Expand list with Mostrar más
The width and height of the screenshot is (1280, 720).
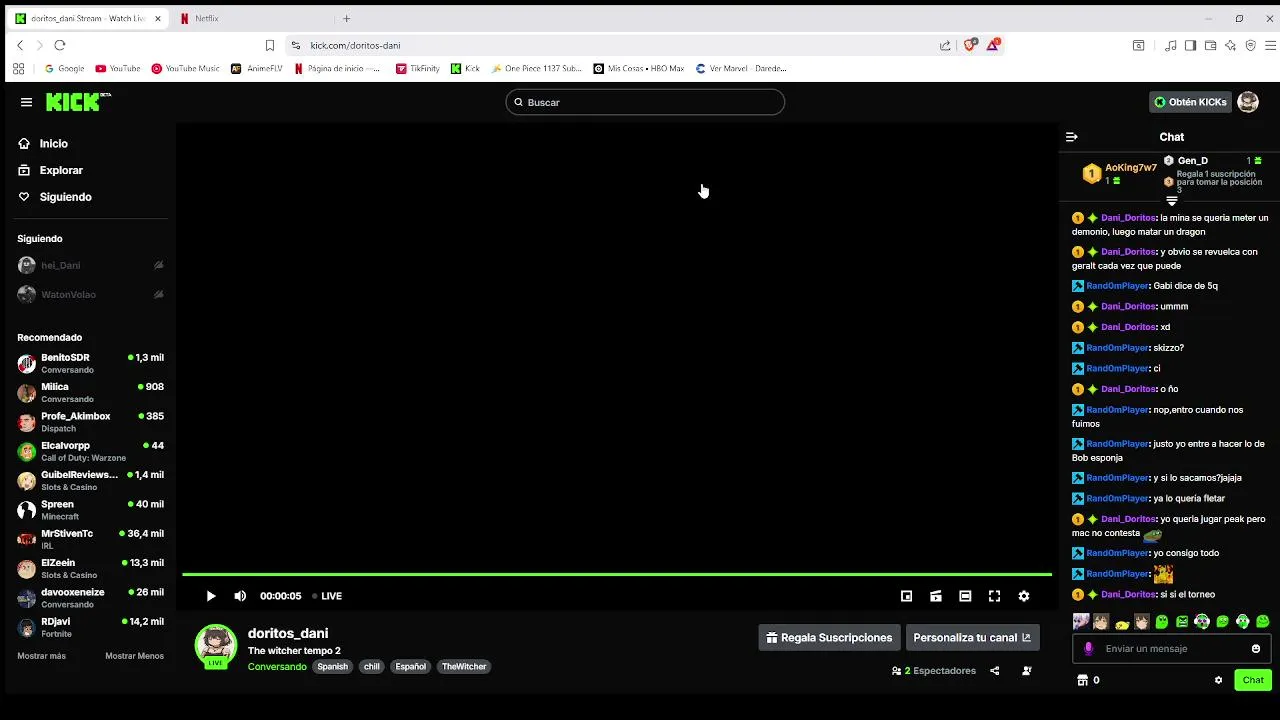(x=41, y=656)
